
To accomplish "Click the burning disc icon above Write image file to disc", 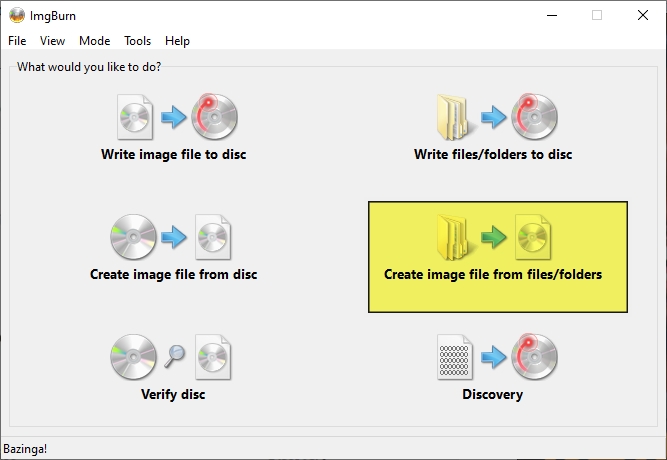I will coord(214,117).
